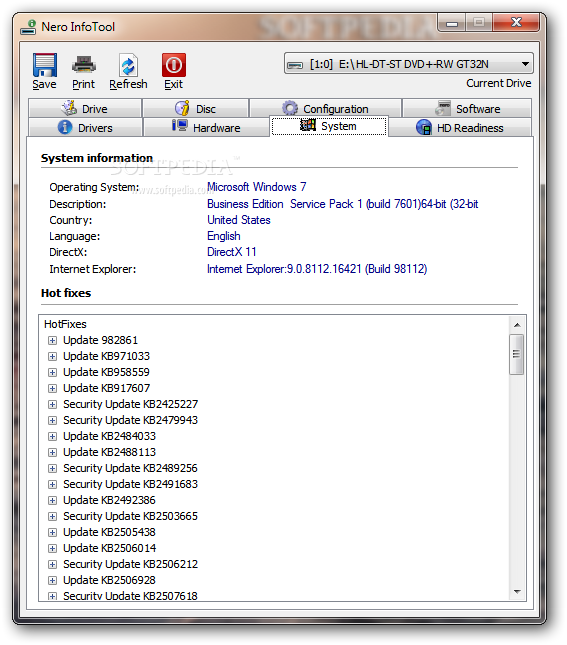The image size is (567, 645).
Task: Select the HotFixes root text
Action: [x=65, y=324]
